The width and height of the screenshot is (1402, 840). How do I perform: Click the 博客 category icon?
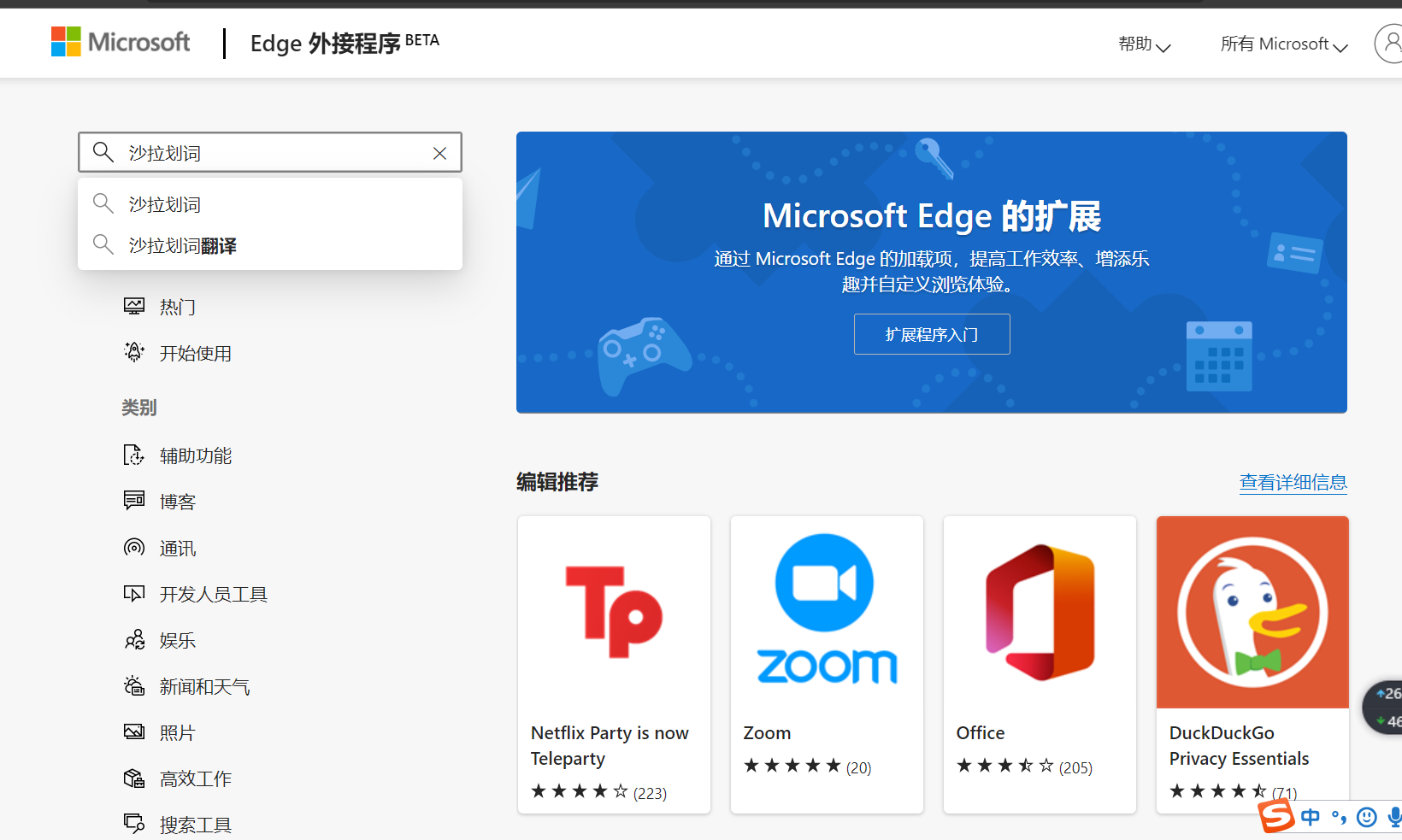tap(134, 501)
